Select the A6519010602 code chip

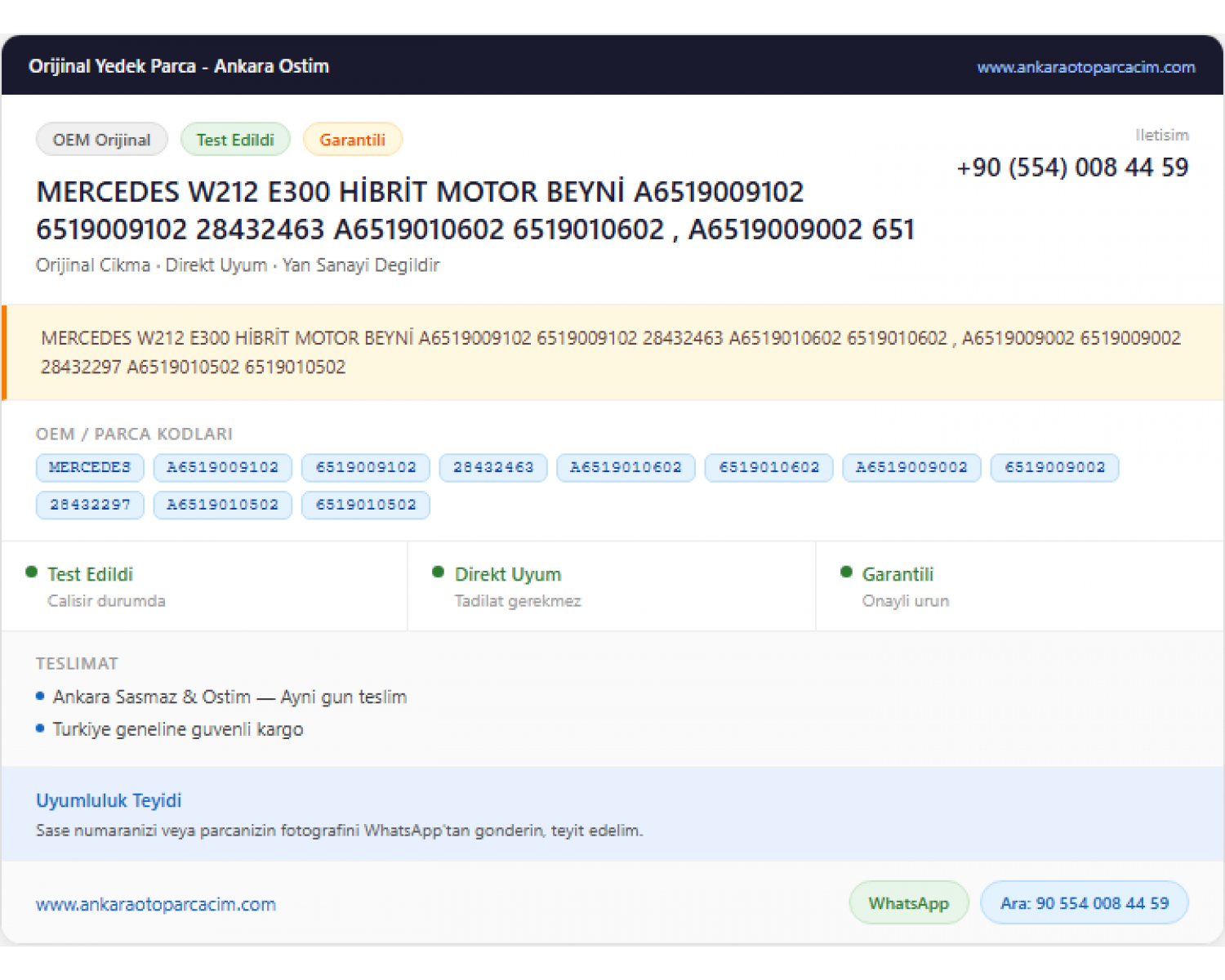click(x=626, y=468)
